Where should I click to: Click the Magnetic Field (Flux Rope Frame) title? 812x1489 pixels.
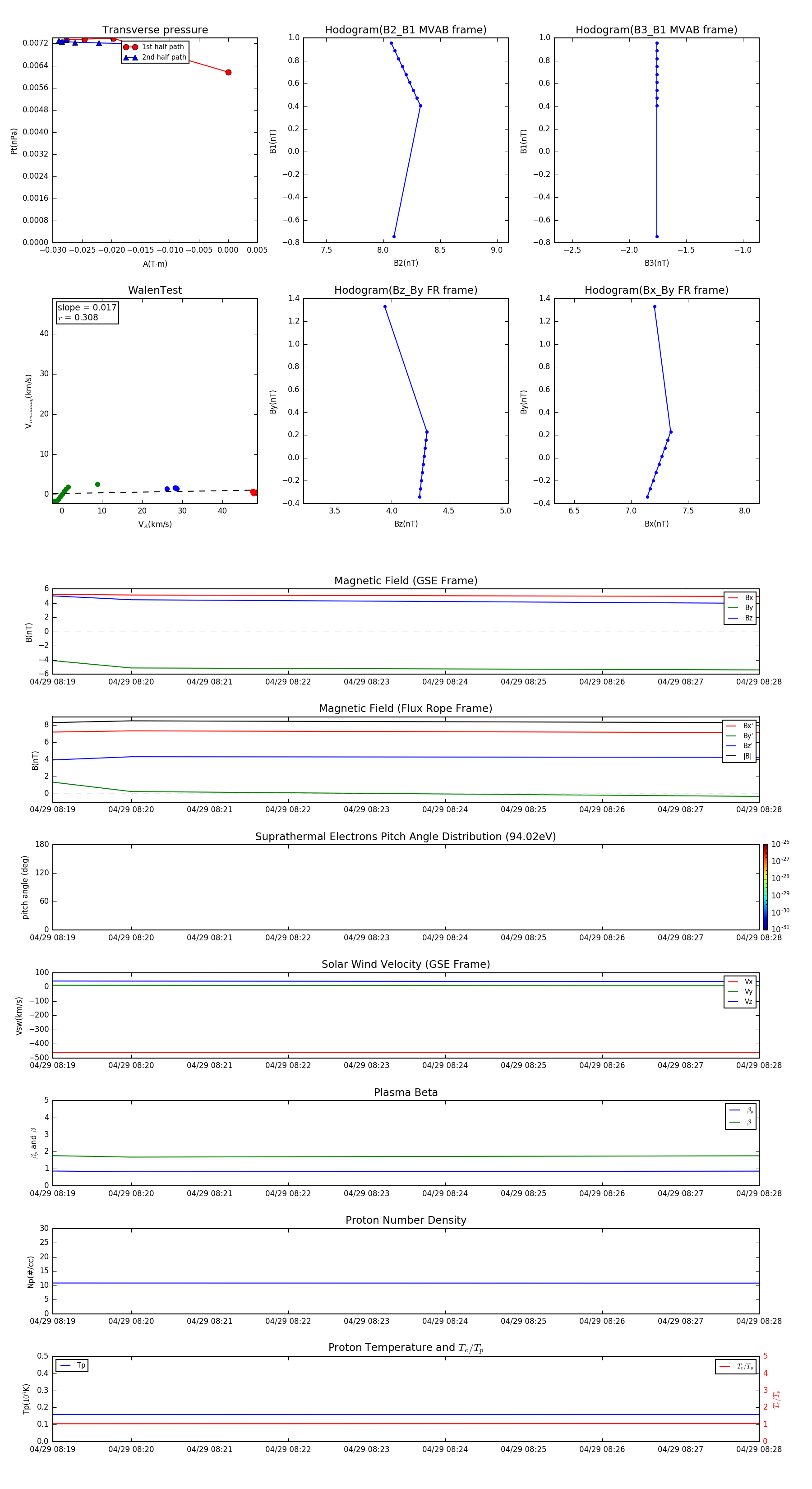406,709
